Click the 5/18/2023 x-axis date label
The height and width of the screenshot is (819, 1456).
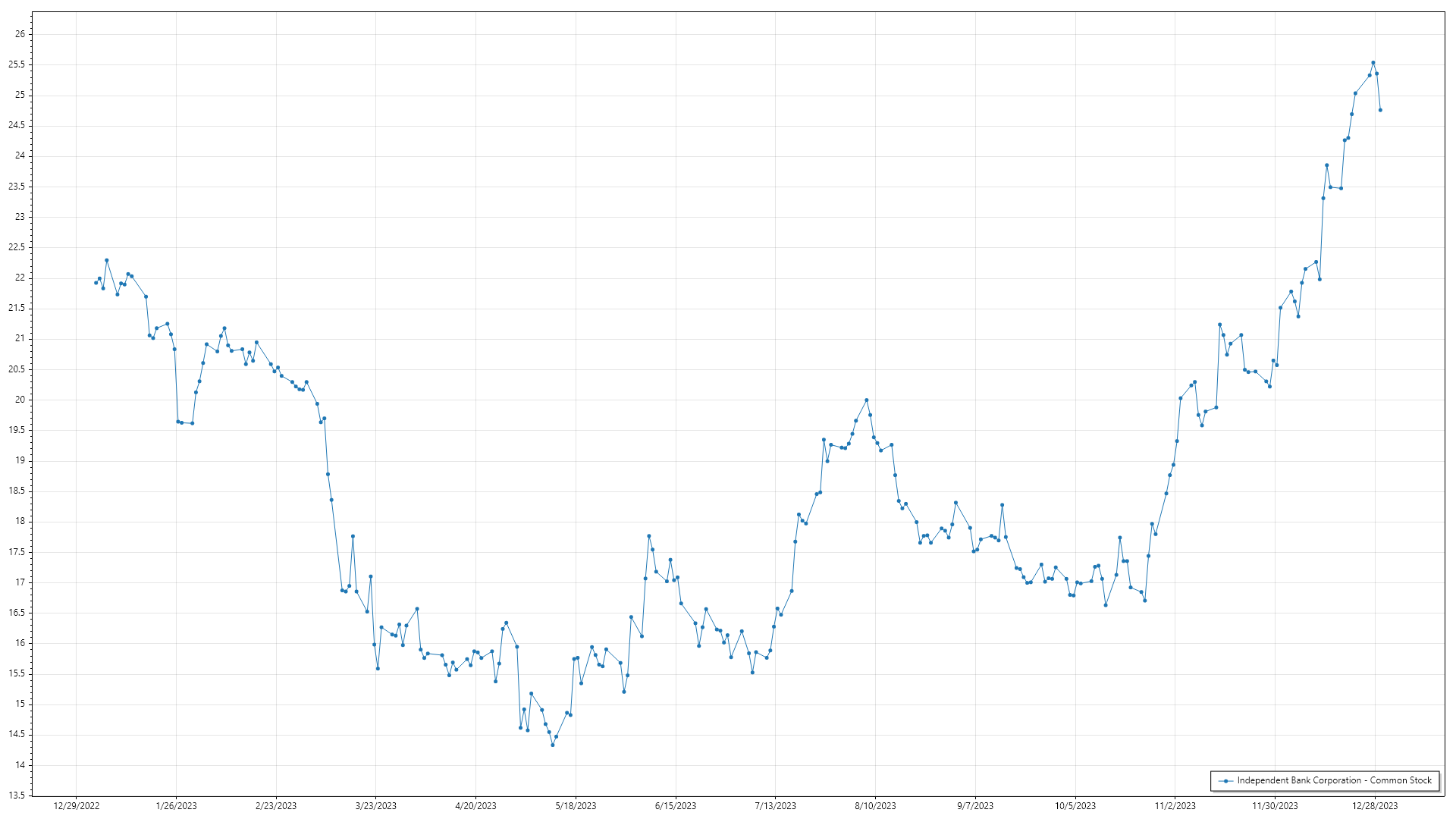pyautogui.click(x=576, y=806)
